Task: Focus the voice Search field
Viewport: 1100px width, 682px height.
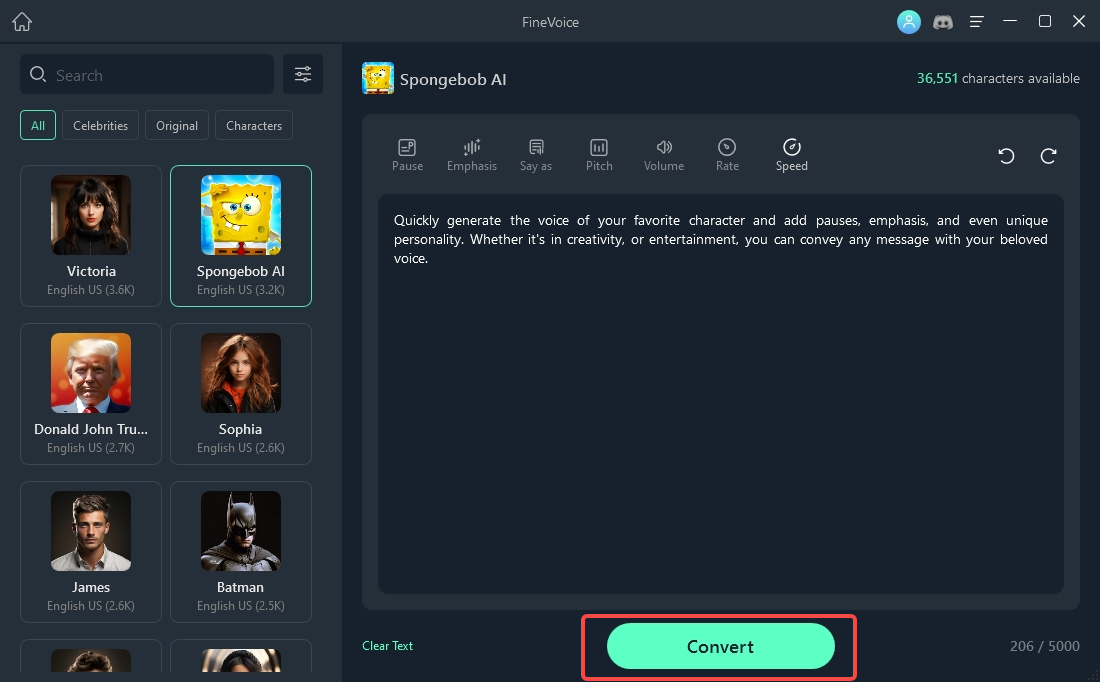Action: pyautogui.click(x=147, y=74)
